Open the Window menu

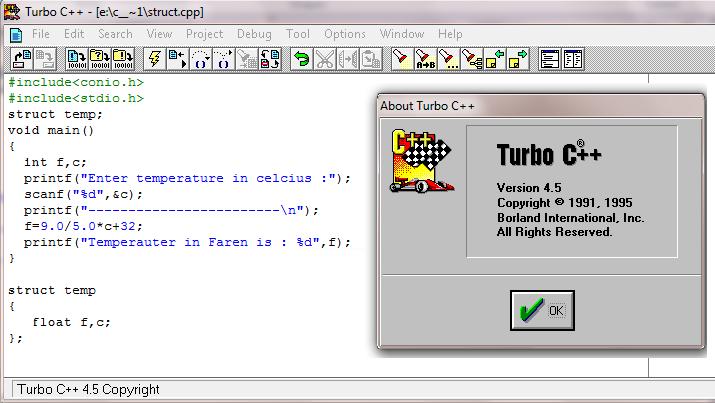coord(402,34)
